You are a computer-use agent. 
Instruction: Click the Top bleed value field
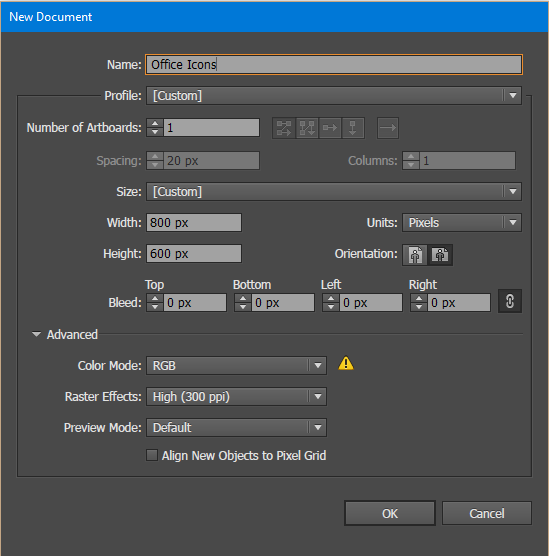click(195, 303)
